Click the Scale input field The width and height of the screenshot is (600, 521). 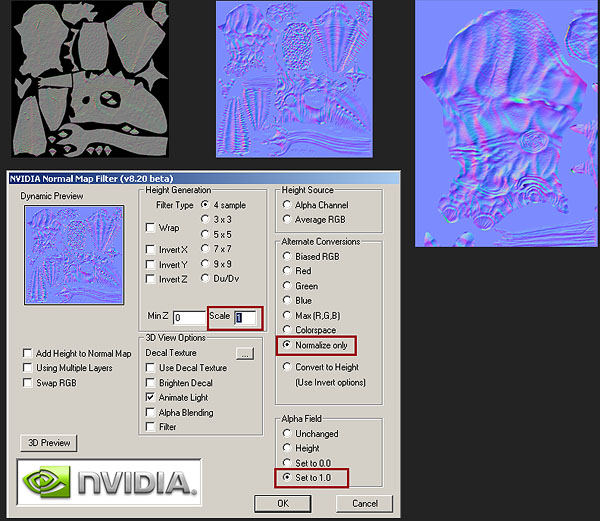tap(245, 317)
